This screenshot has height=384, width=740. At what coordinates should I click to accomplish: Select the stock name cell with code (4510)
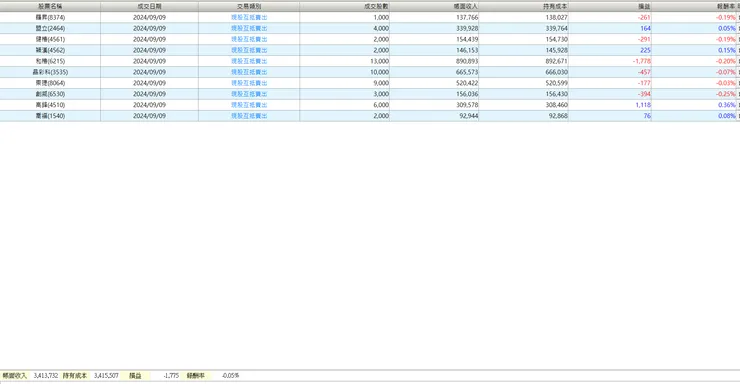pos(50,105)
